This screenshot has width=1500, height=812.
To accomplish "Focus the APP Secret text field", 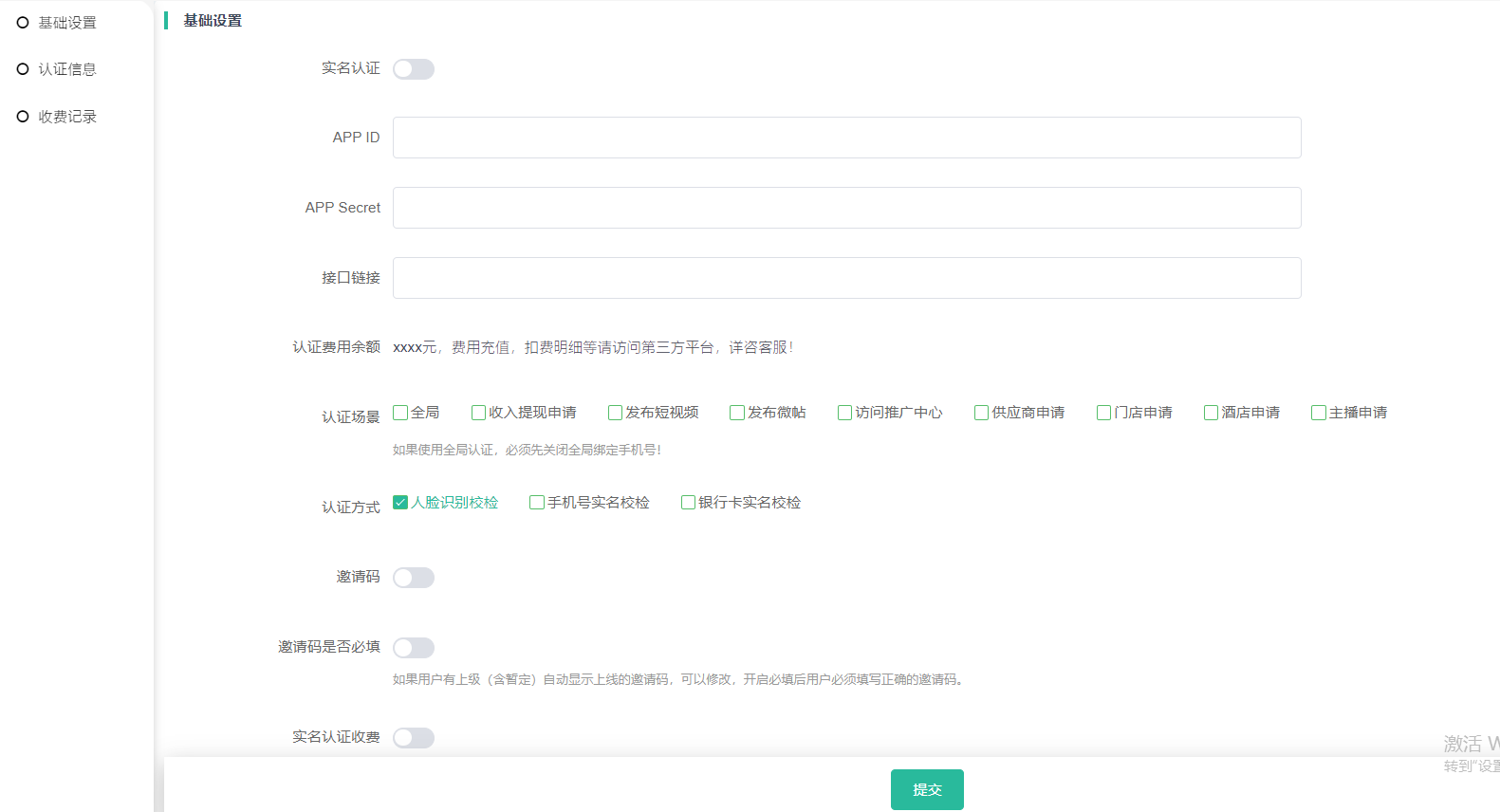I will 846,208.
